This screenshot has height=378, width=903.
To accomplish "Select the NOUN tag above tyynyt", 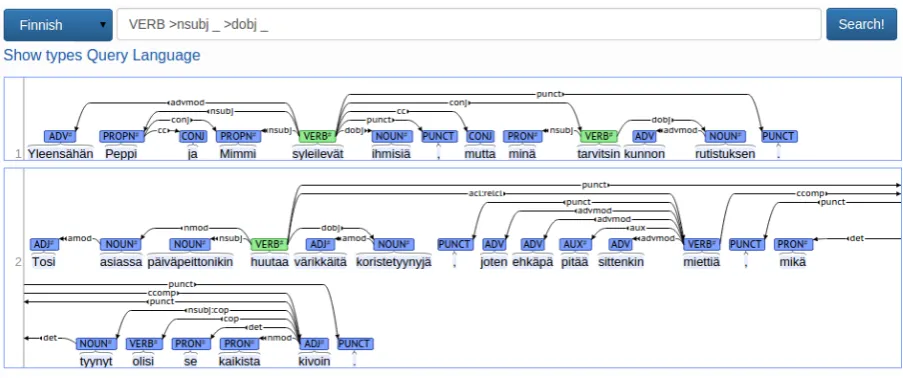I will pos(96,344).
